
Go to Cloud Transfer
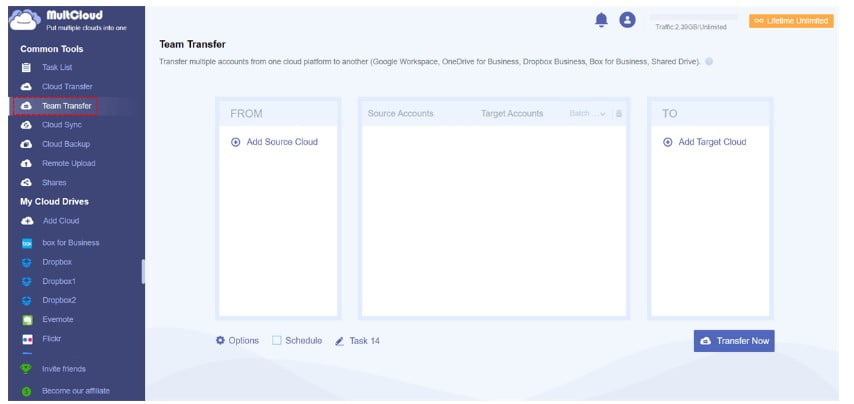click(x=67, y=87)
